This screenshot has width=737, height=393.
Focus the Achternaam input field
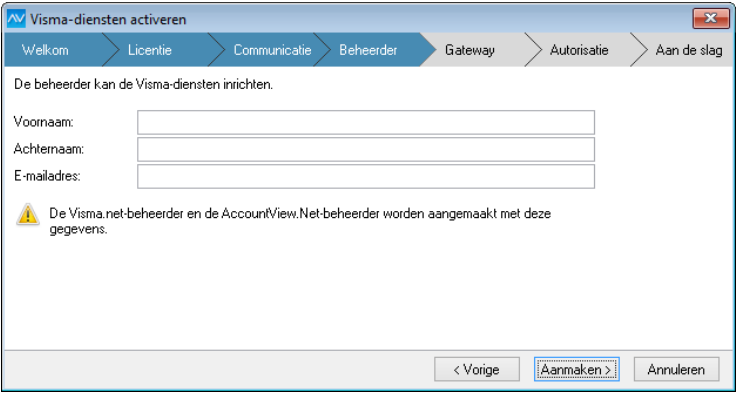tap(366, 149)
